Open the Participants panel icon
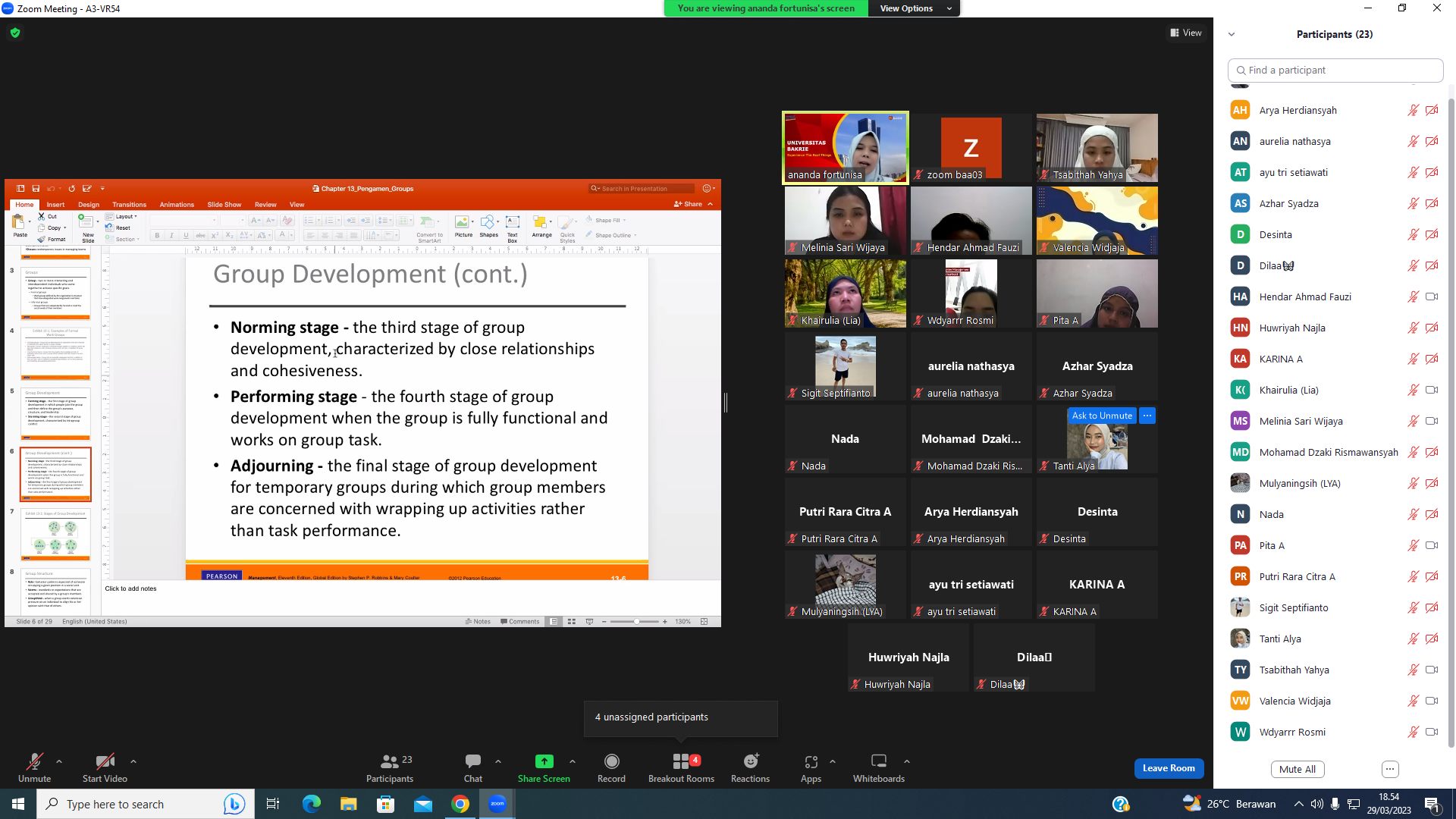 tap(390, 761)
